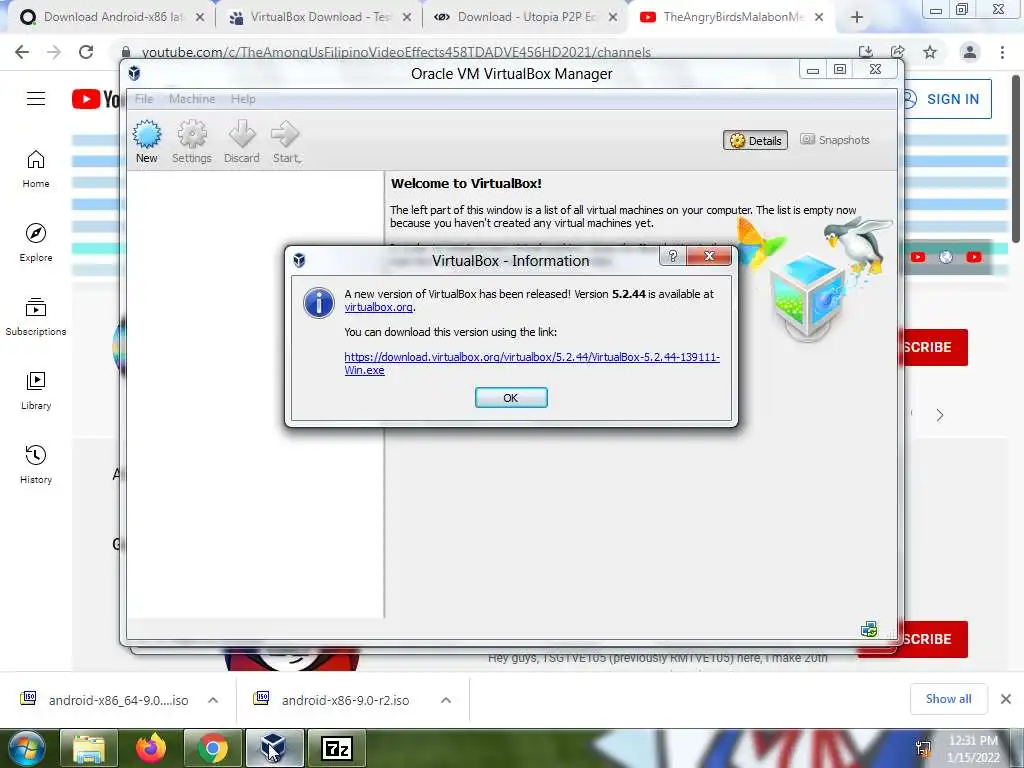Click the install app icon in address bar
Image resolution: width=1024 pixels, height=768 pixels.
866,52
